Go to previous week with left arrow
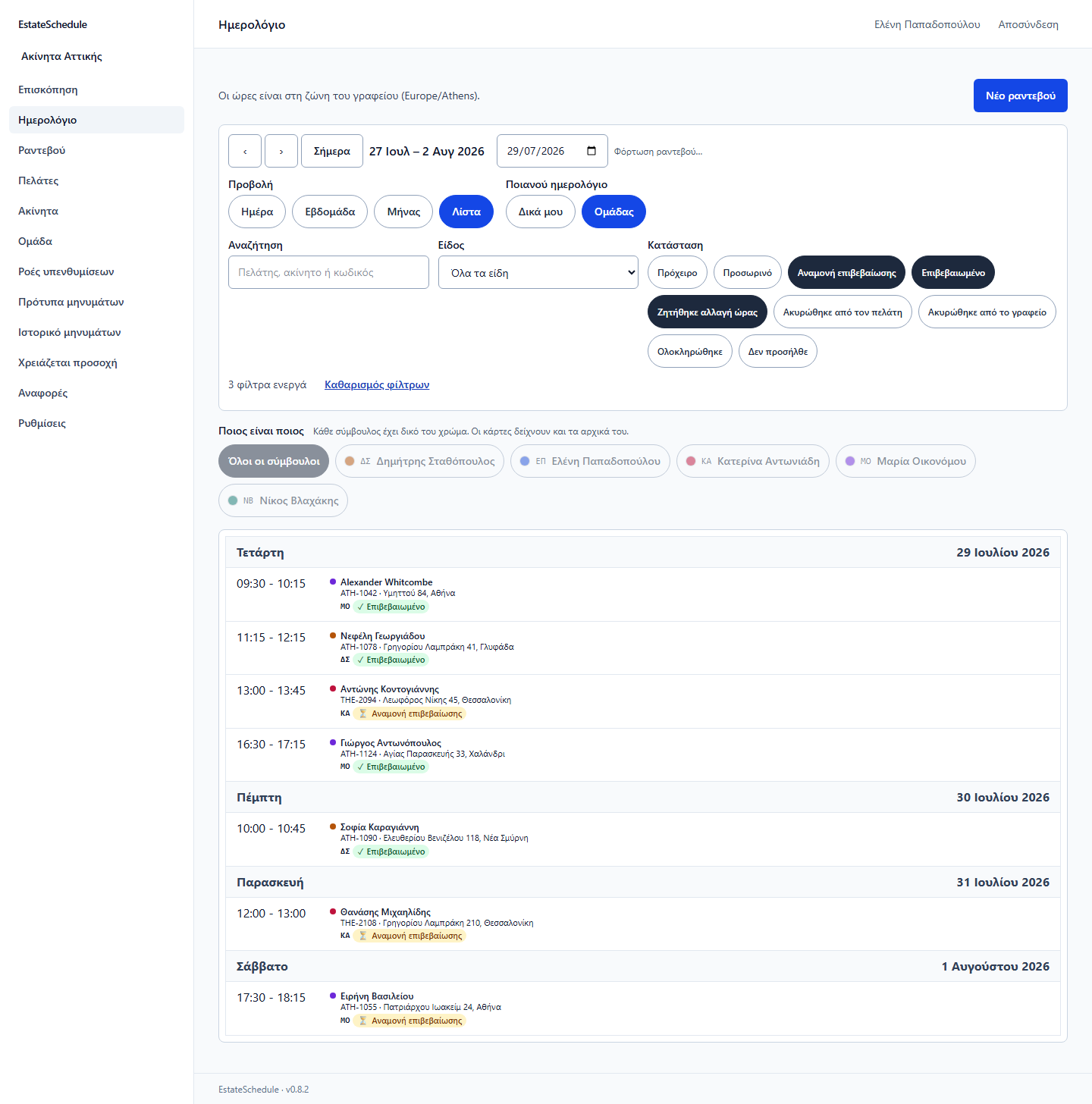1092x1104 pixels. pyautogui.click(x=245, y=151)
